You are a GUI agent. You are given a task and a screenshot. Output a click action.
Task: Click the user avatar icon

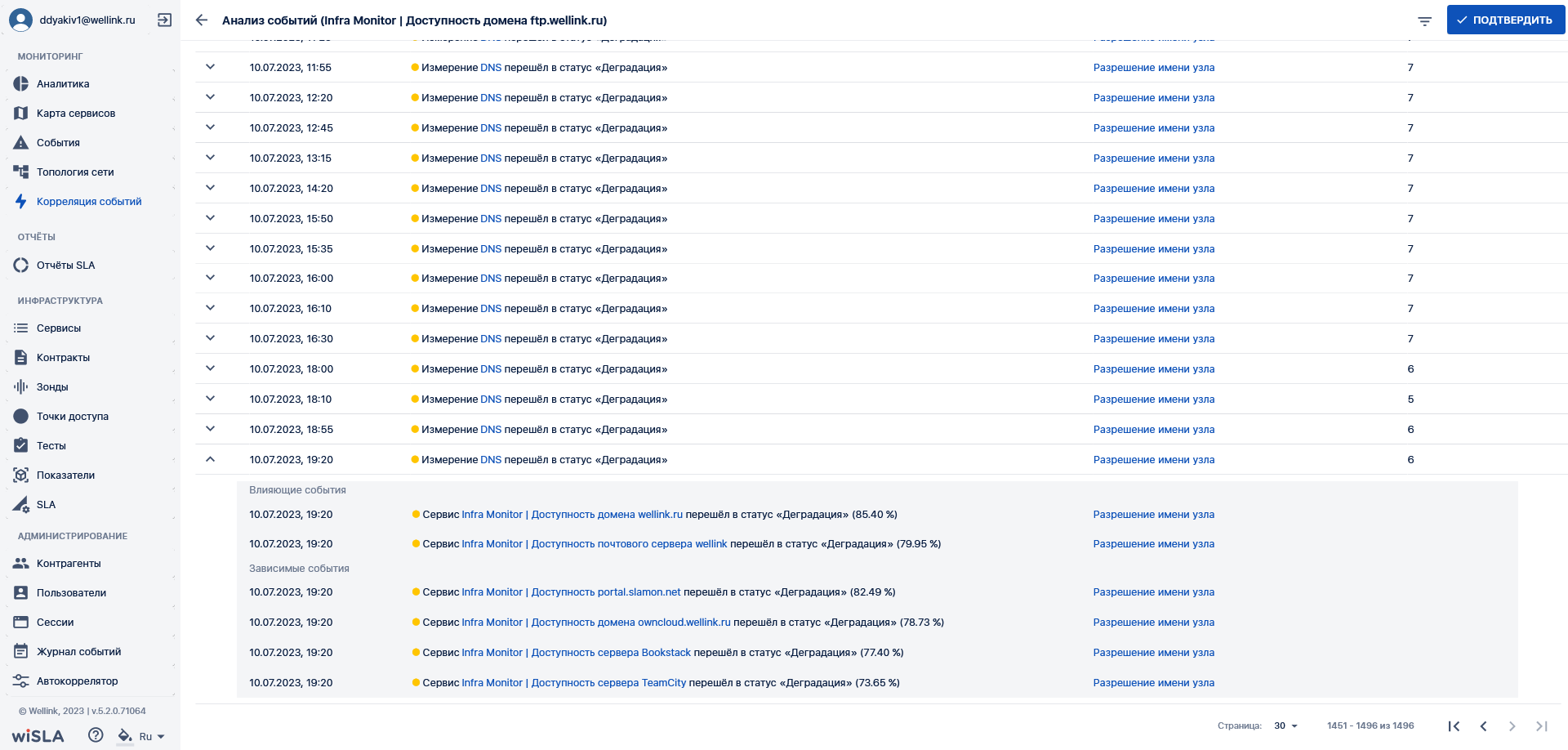[x=20, y=20]
